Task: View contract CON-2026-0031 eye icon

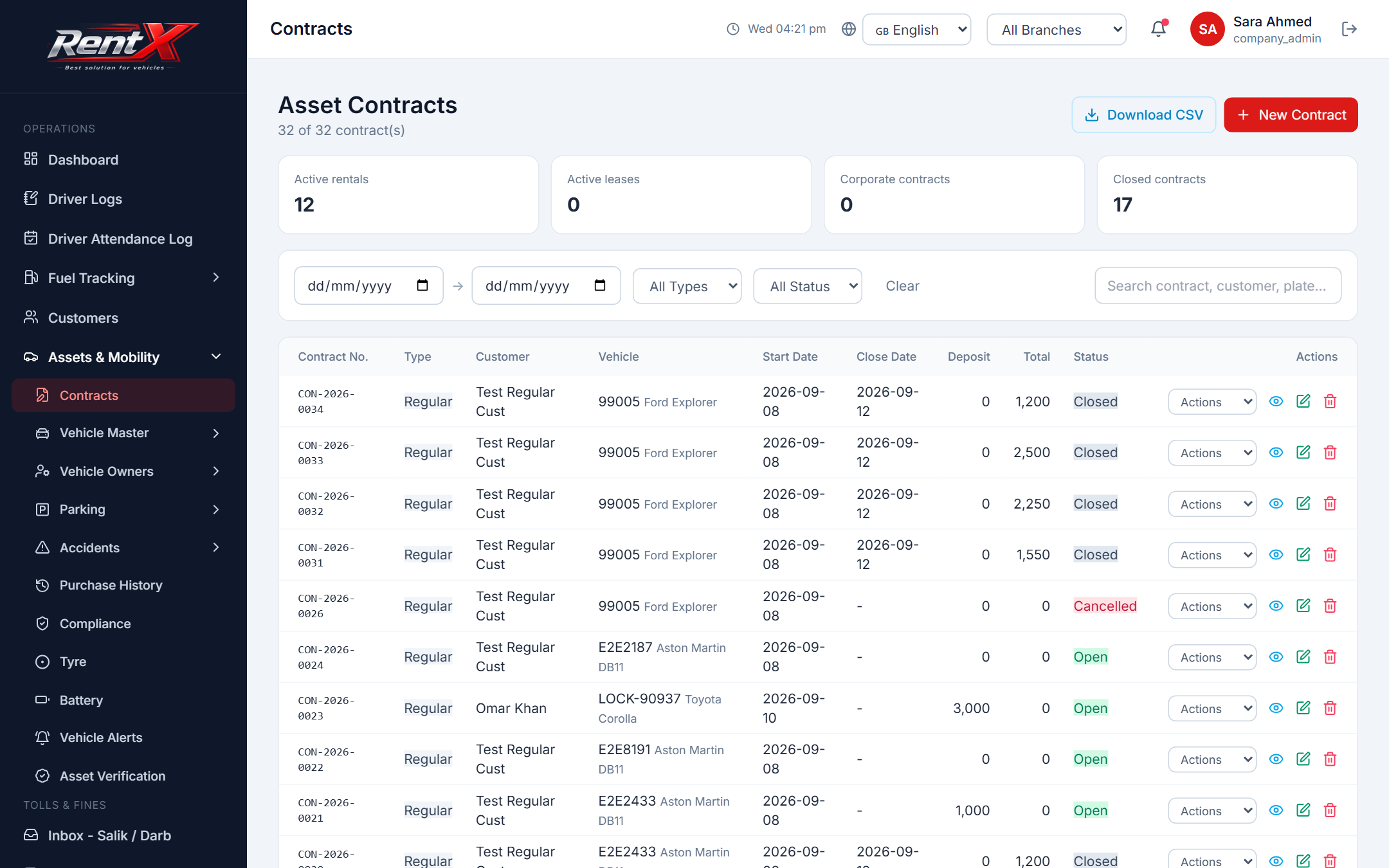Action: [x=1276, y=554]
